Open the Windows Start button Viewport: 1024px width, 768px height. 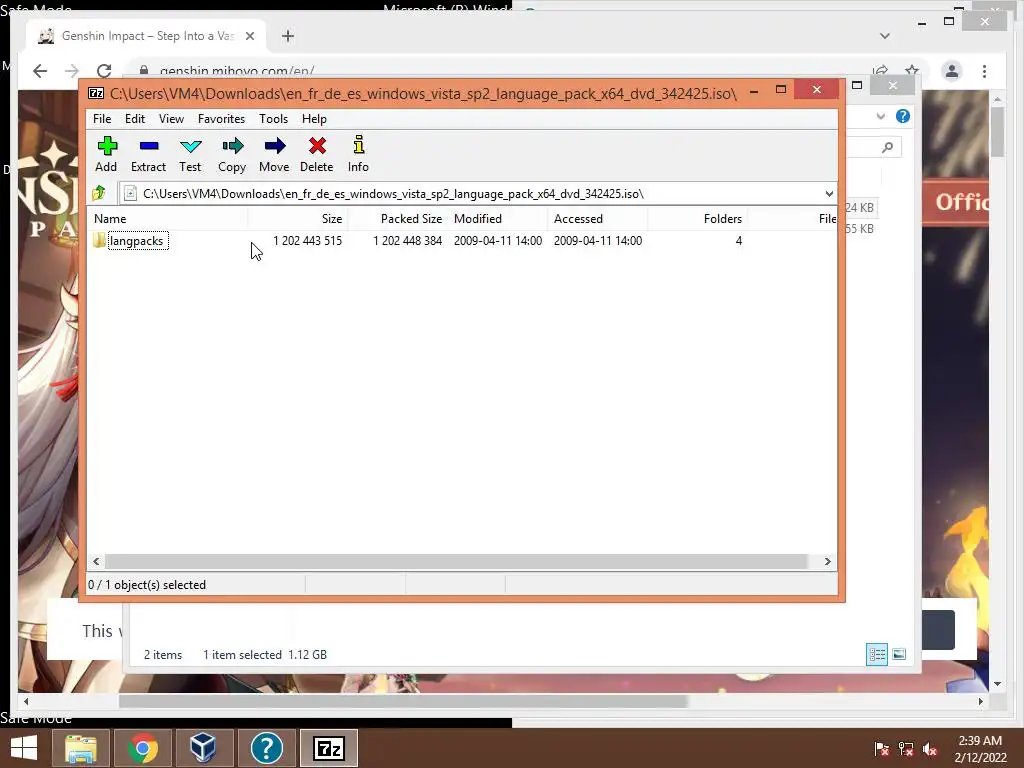point(24,748)
